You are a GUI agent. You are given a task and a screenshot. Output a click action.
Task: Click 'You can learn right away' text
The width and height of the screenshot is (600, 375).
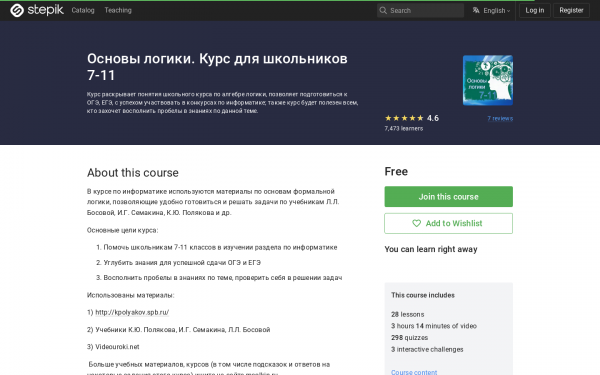point(431,249)
